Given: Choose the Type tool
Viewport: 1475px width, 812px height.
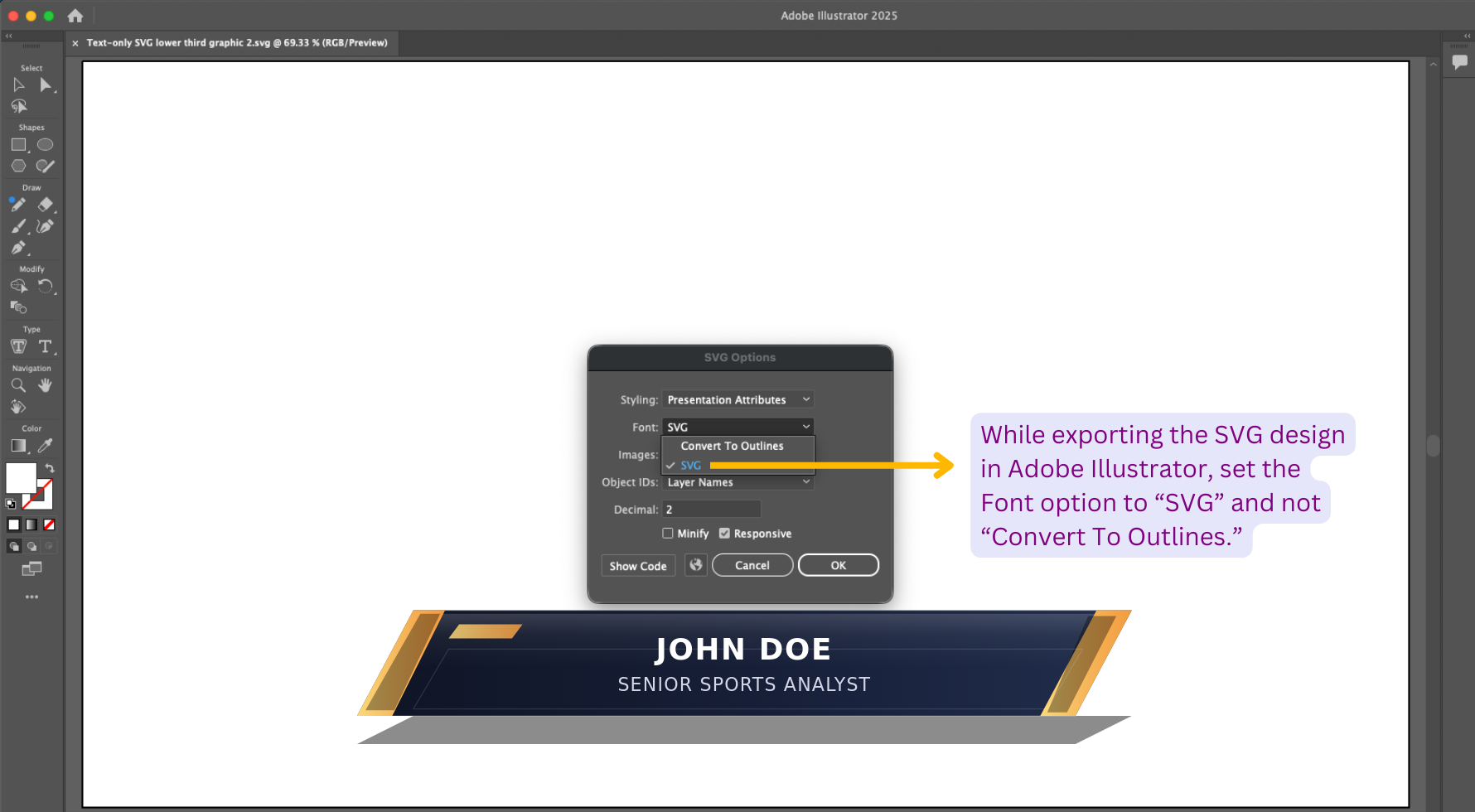Looking at the screenshot, I should (x=46, y=346).
